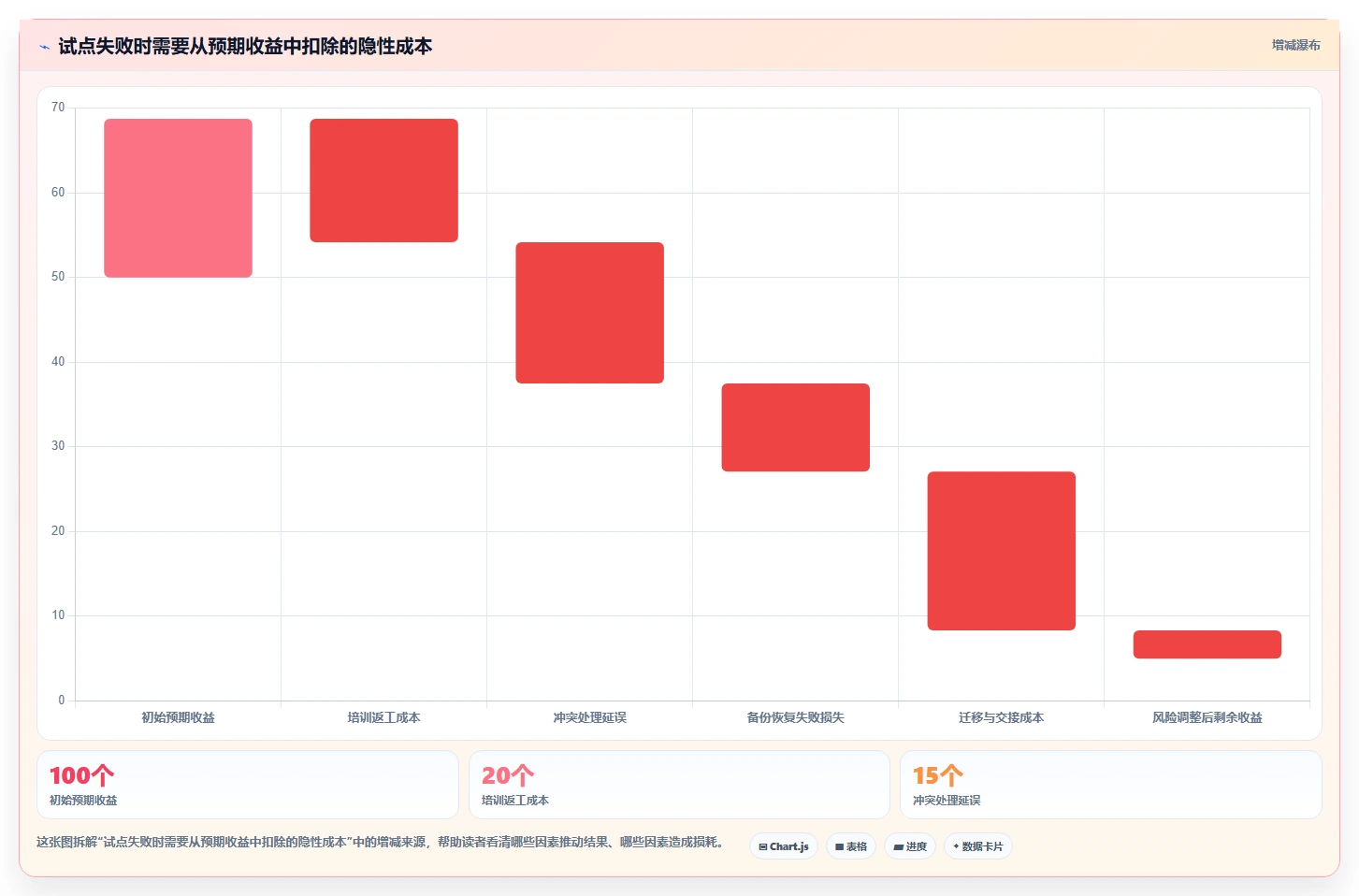The image size is (1359, 896).
Task: Open the 100个 初始预期收益 data card
Action: 248,785
